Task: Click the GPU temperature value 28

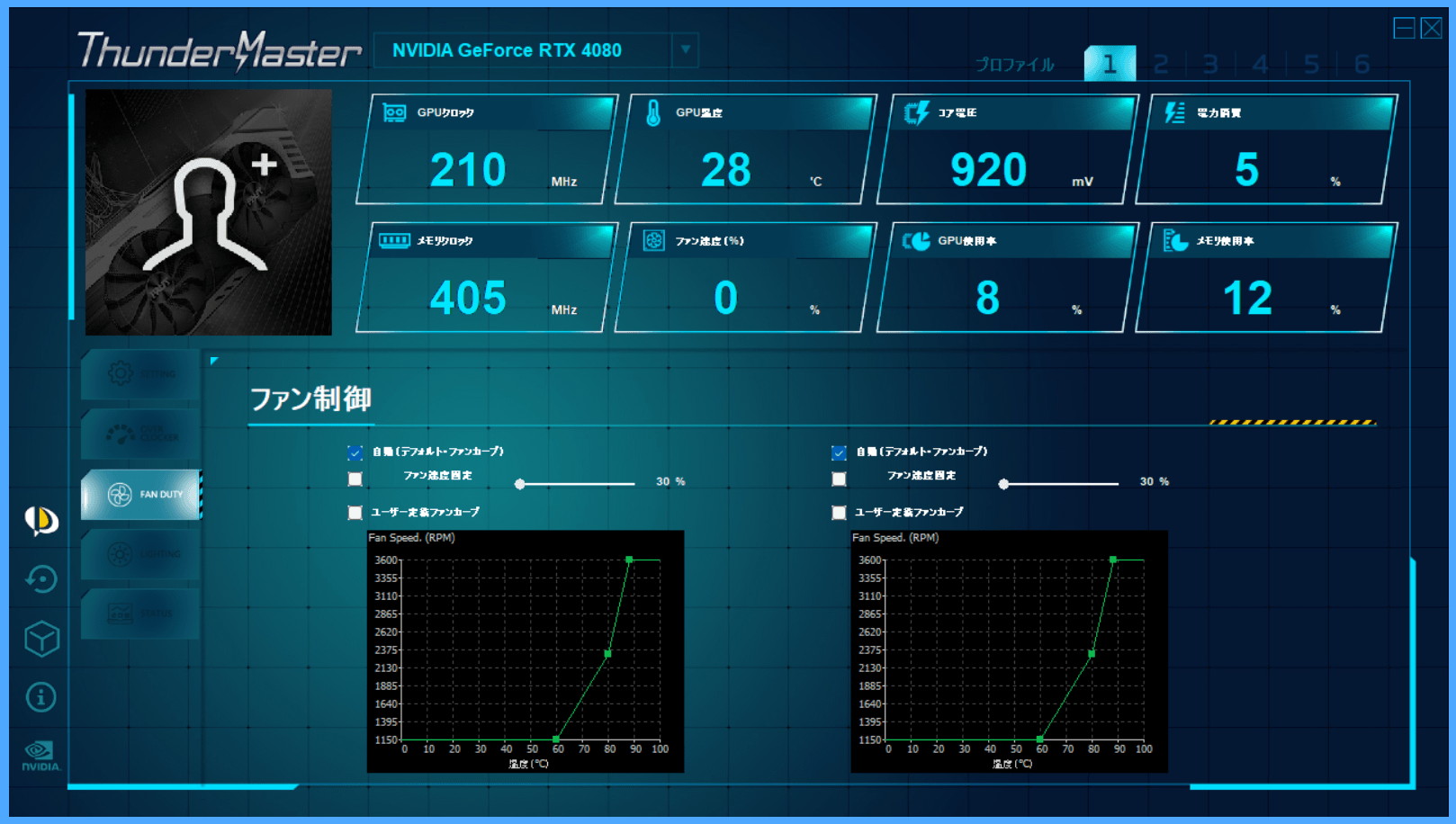Action: pyautogui.click(x=725, y=170)
